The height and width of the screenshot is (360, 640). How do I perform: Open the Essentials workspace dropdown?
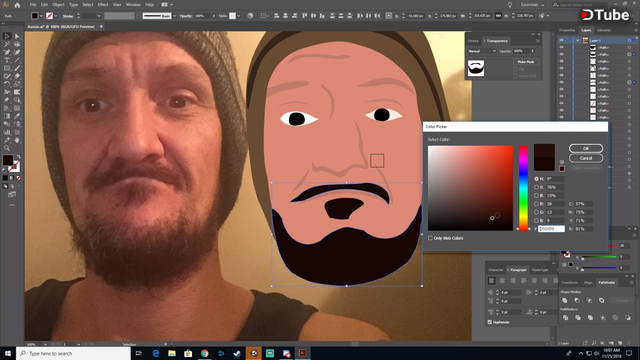[533, 5]
